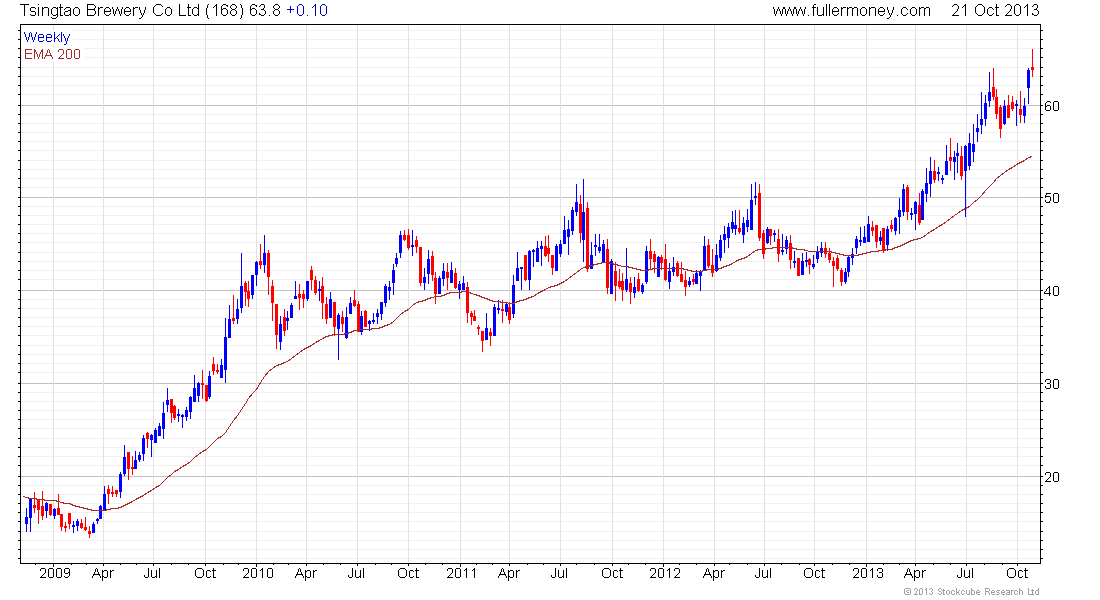The image size is (1100, 600).
Task: Click the 2013 time axis marker
Action: pos(868,574)
